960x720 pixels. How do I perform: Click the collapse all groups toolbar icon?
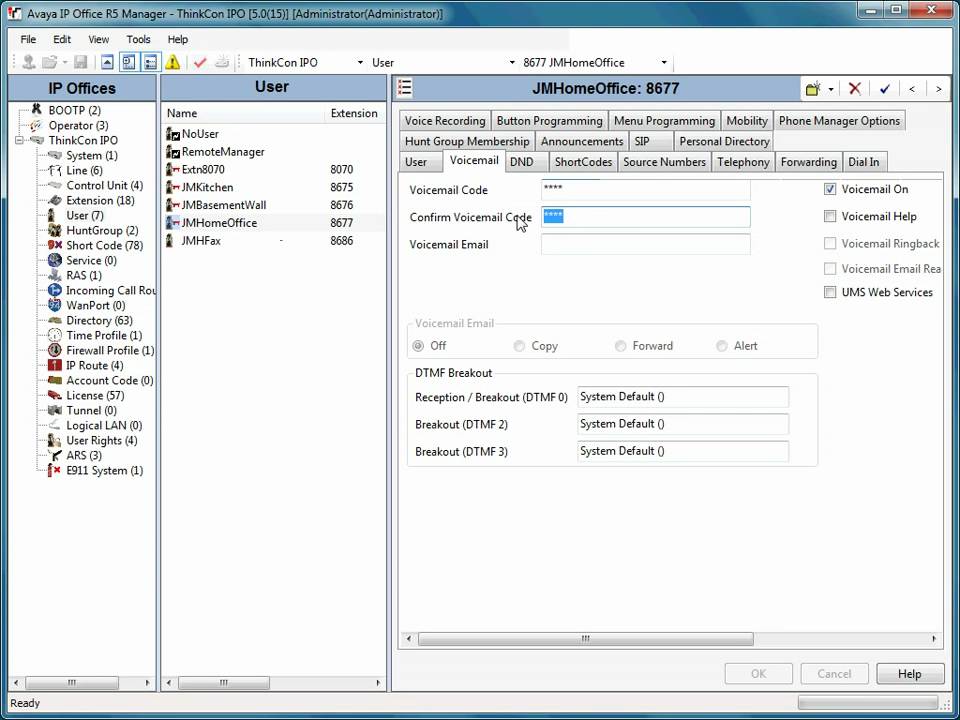(107, 62)
